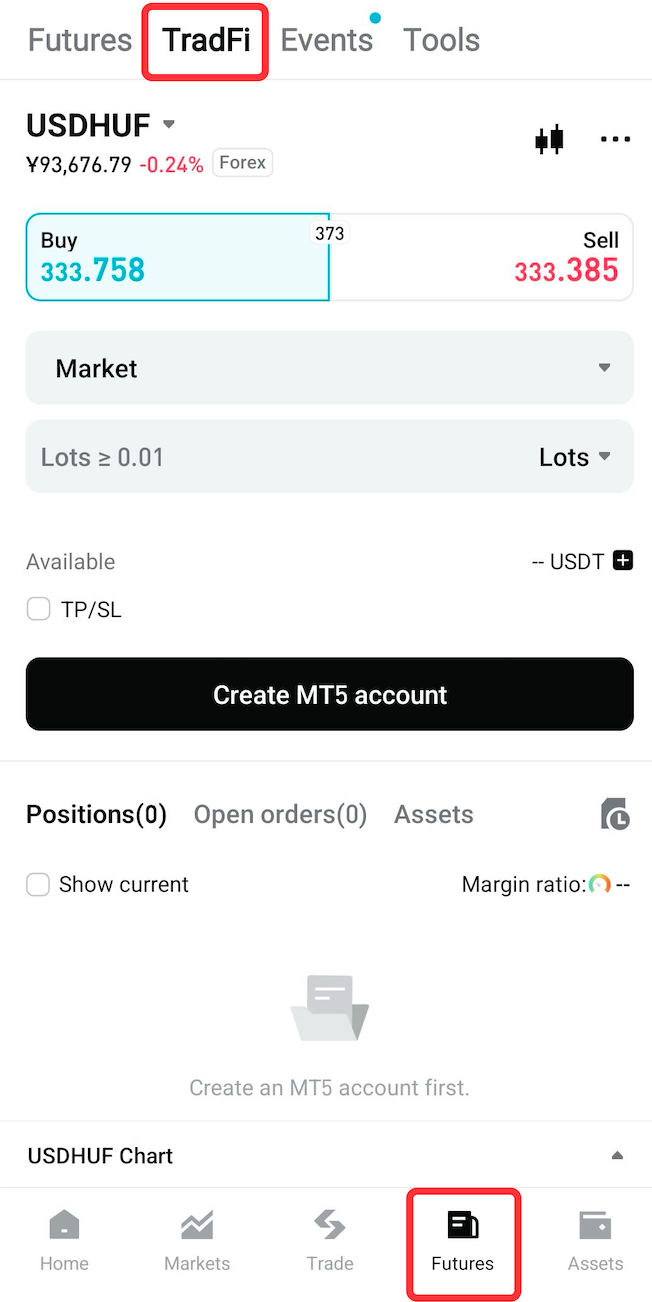The width and height of the screenshot is (652, 1302).
Task: Open the three-dot more options menu
Action: [615, 139]
